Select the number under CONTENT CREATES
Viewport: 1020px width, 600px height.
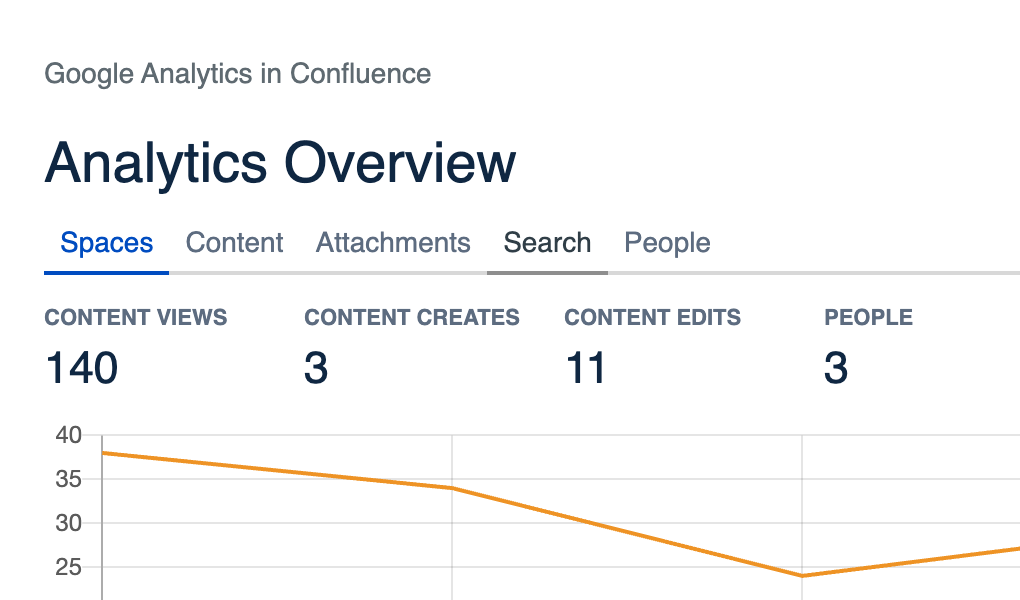[x=316, y=368]
